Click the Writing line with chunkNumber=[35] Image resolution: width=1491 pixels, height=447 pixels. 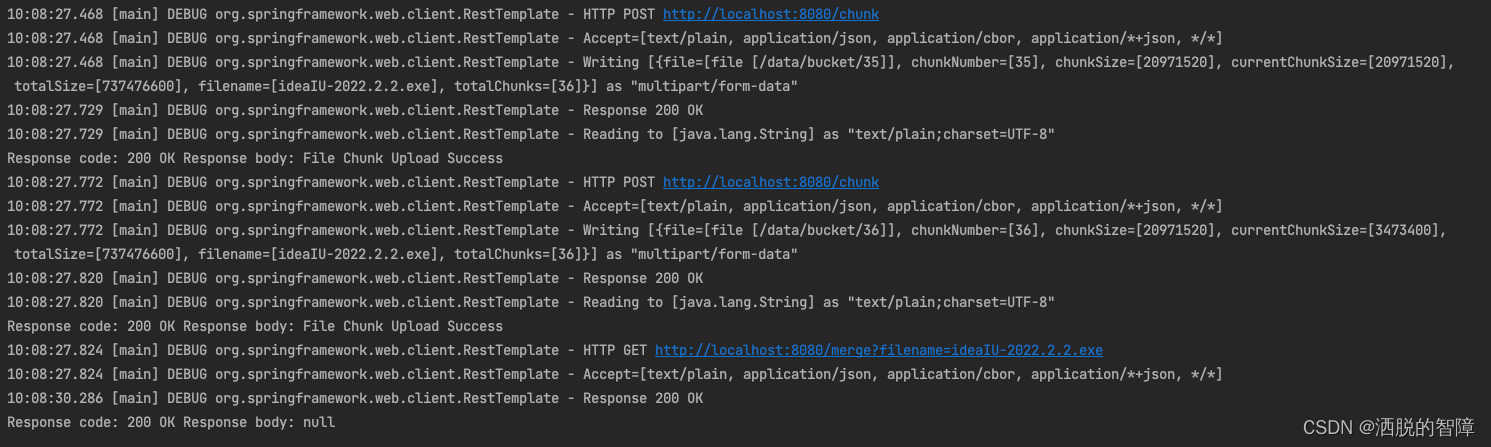point(731,74)
